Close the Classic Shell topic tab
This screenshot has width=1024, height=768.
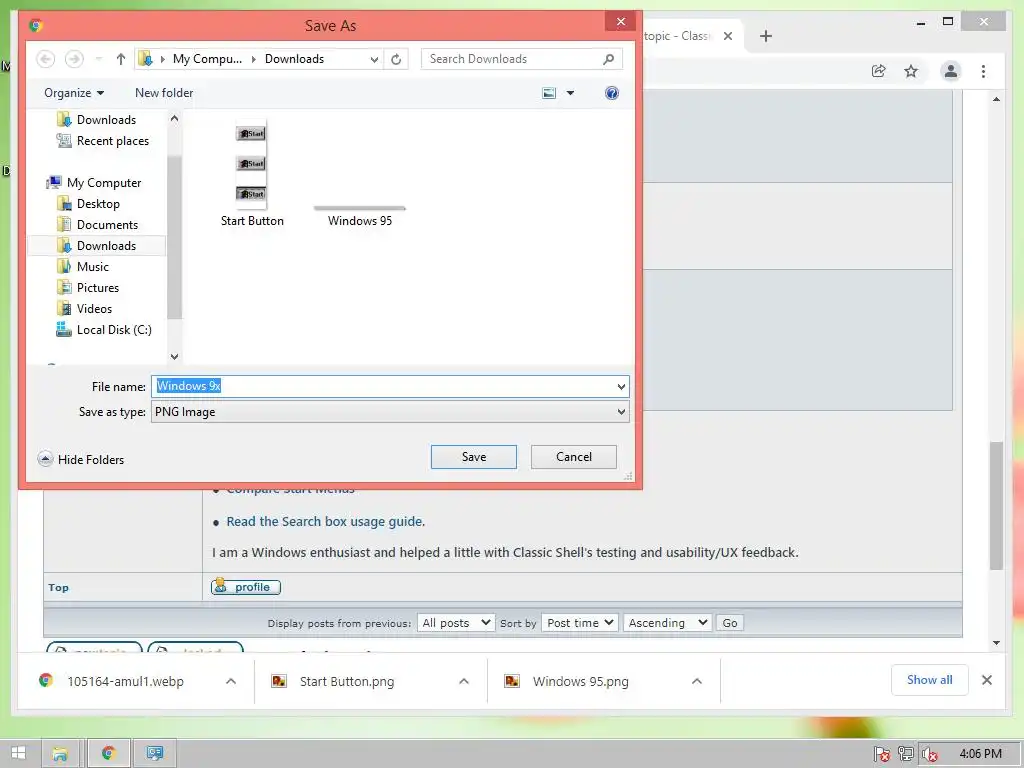[728, 36]
